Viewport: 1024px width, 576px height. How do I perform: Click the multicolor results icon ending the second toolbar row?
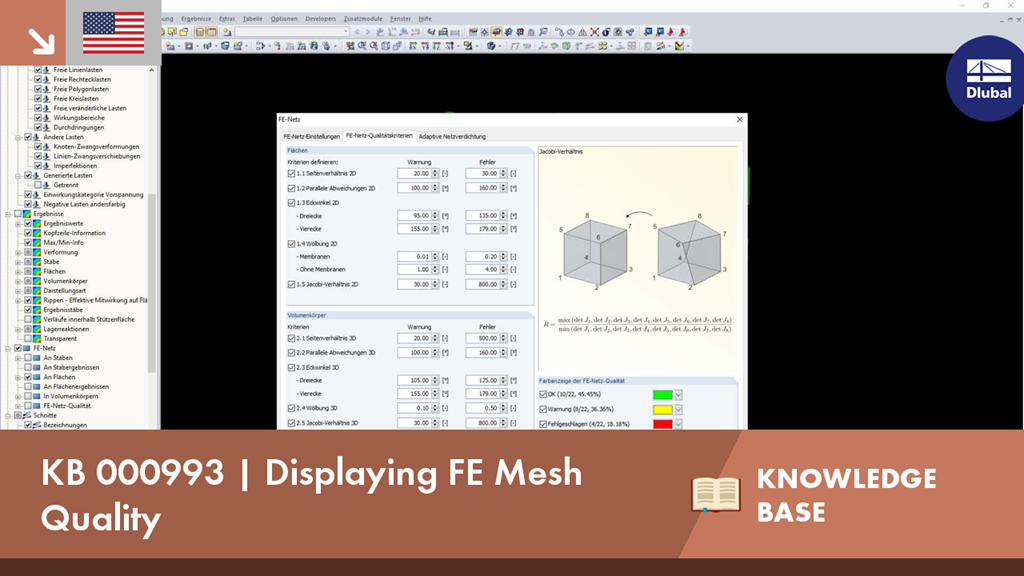click(680, 46)
